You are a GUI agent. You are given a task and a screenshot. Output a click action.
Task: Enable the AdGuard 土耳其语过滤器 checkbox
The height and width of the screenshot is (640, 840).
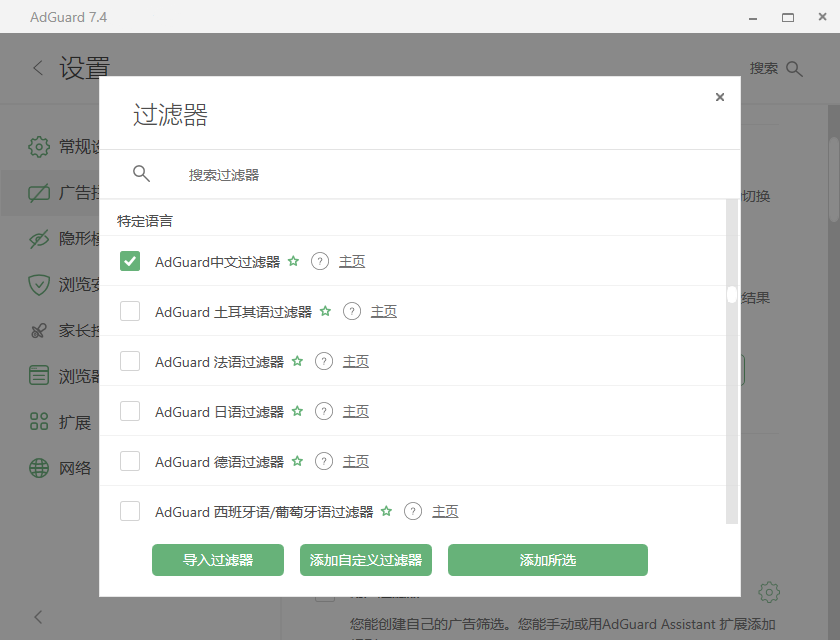130,311
